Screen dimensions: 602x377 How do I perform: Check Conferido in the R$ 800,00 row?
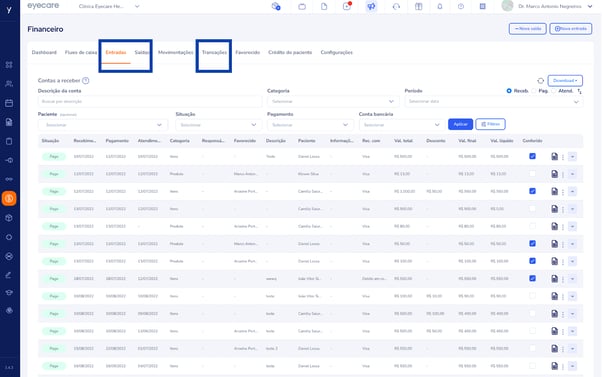pyautogui.click(x=533, y=208)
